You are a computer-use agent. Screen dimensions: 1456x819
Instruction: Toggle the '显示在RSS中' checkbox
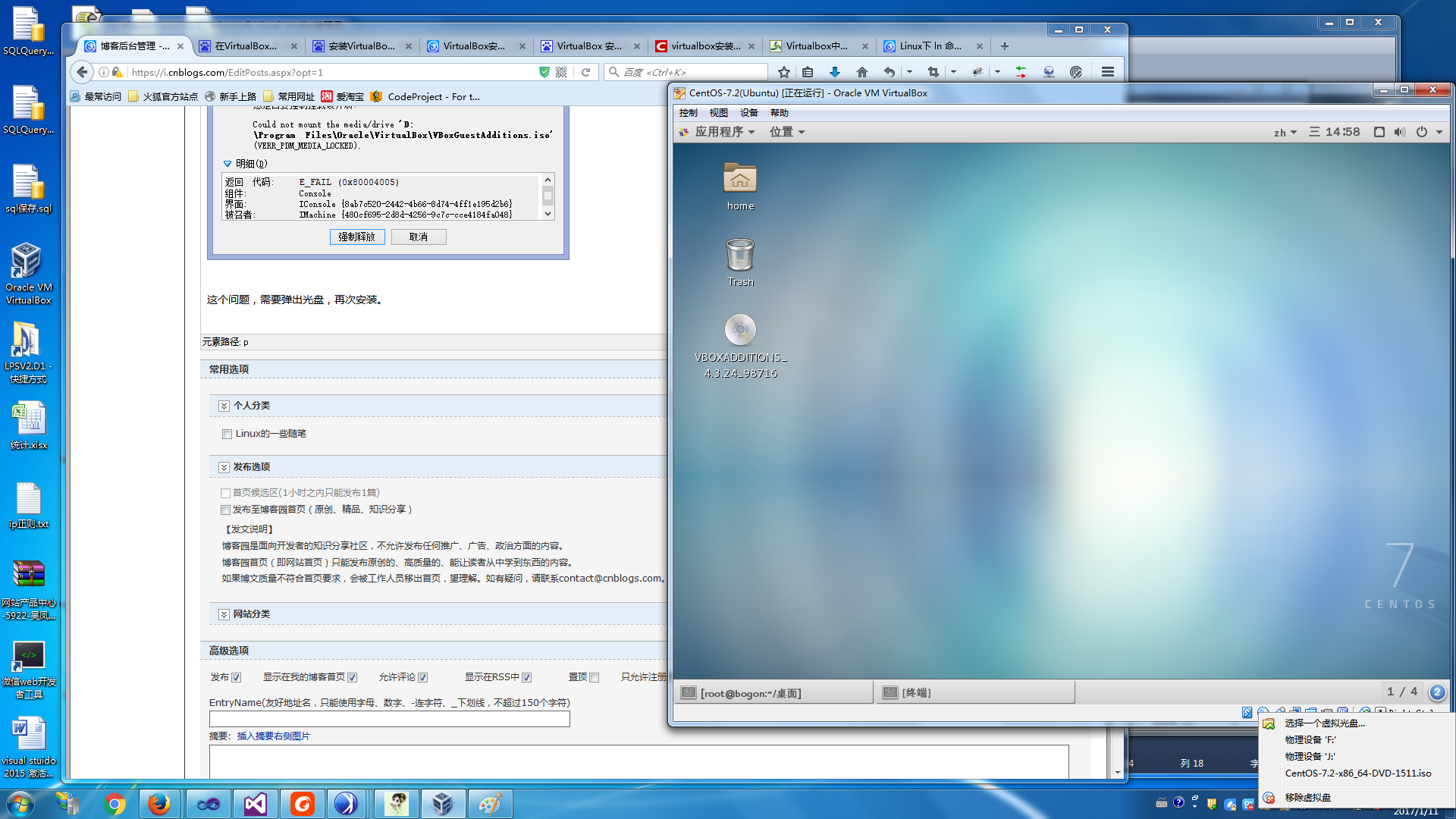coord(526,678)
